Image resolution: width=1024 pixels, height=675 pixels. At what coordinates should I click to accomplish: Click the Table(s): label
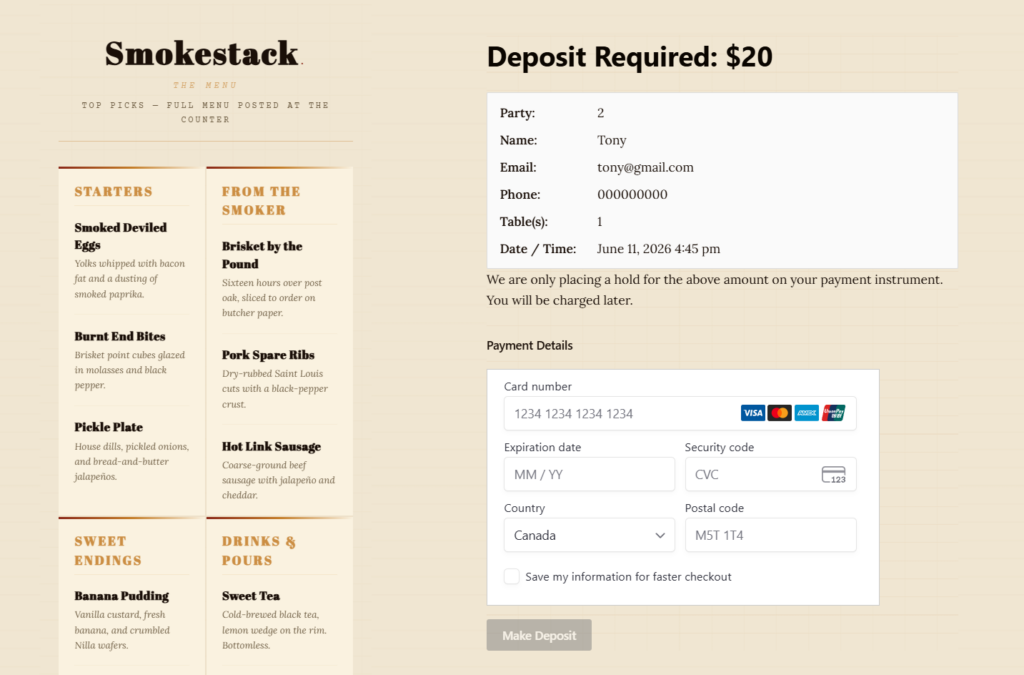(x=524, y=222)
